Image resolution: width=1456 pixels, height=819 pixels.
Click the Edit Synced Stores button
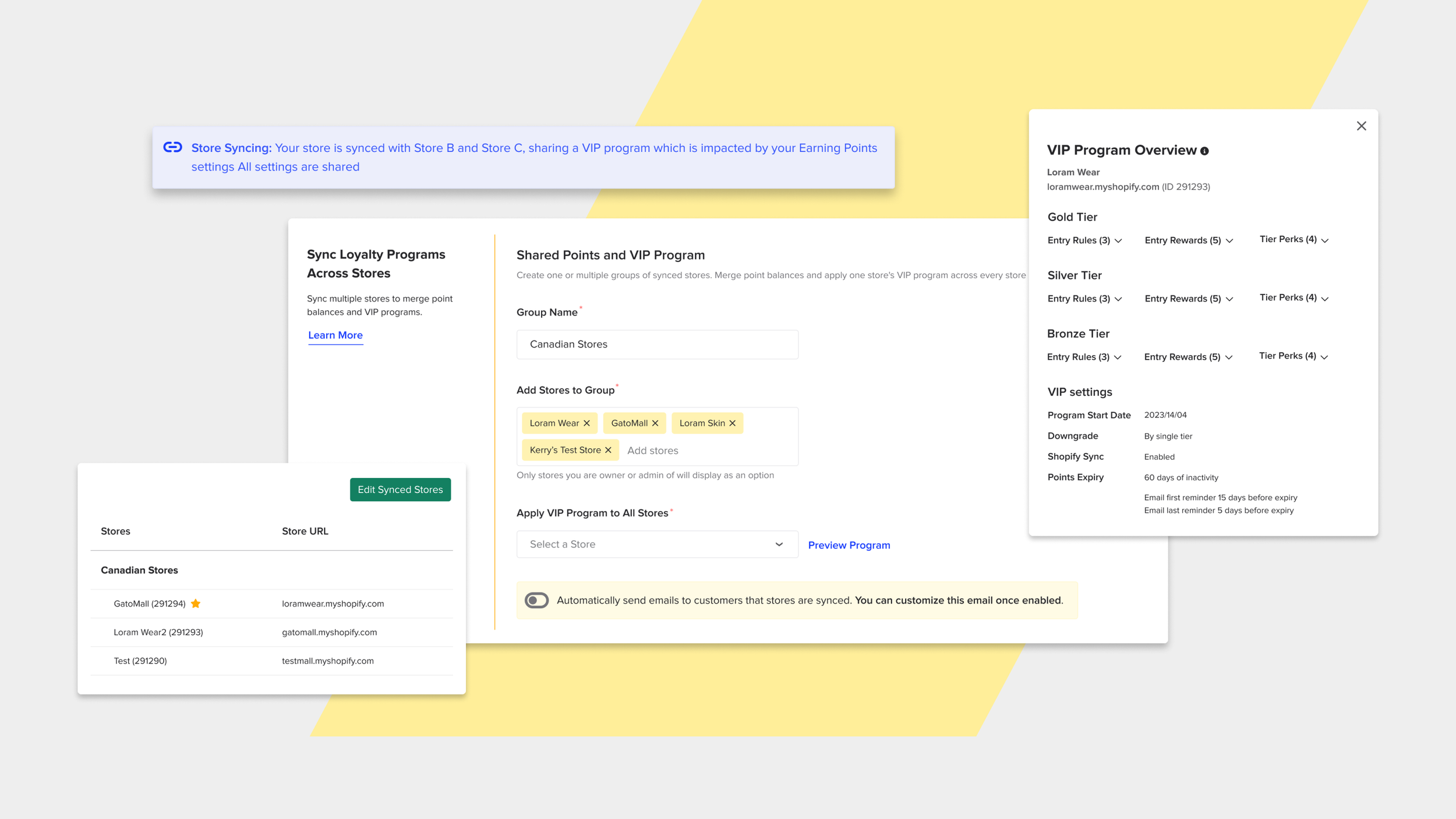pos(400,490)
